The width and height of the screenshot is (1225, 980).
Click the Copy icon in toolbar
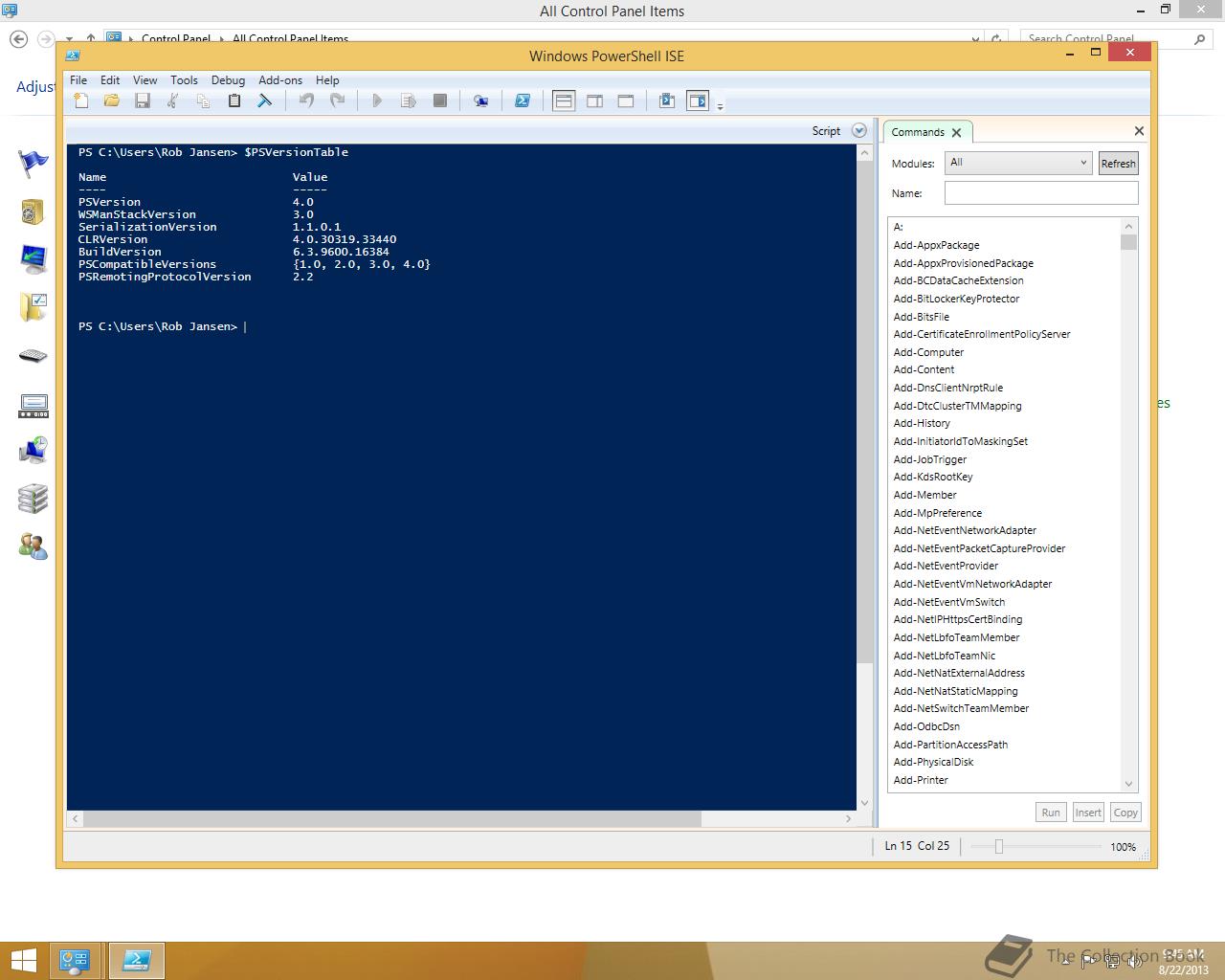pyautogui.click(x=203, y=100)
